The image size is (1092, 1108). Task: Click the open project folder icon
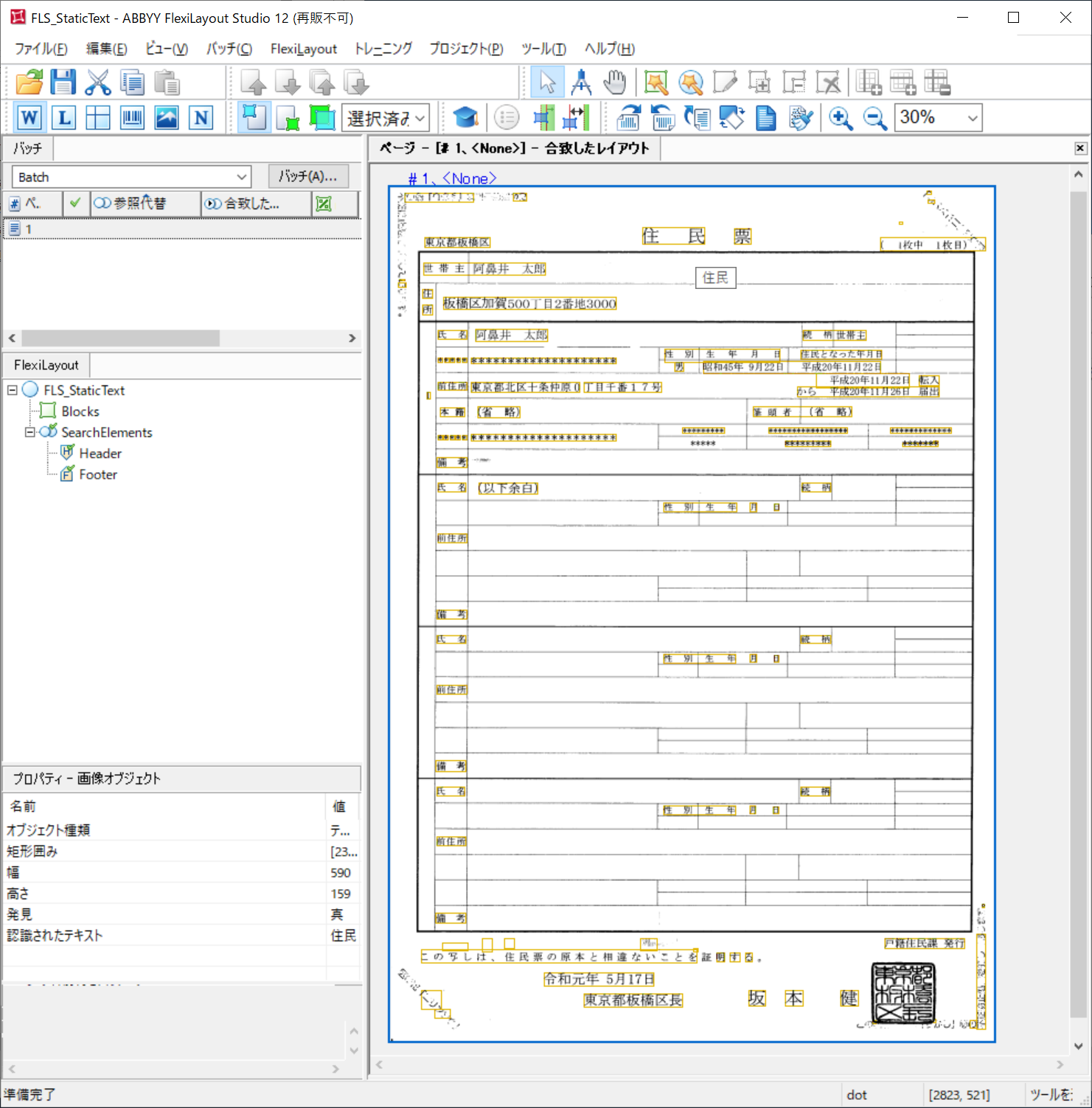(x=29, y=82)
